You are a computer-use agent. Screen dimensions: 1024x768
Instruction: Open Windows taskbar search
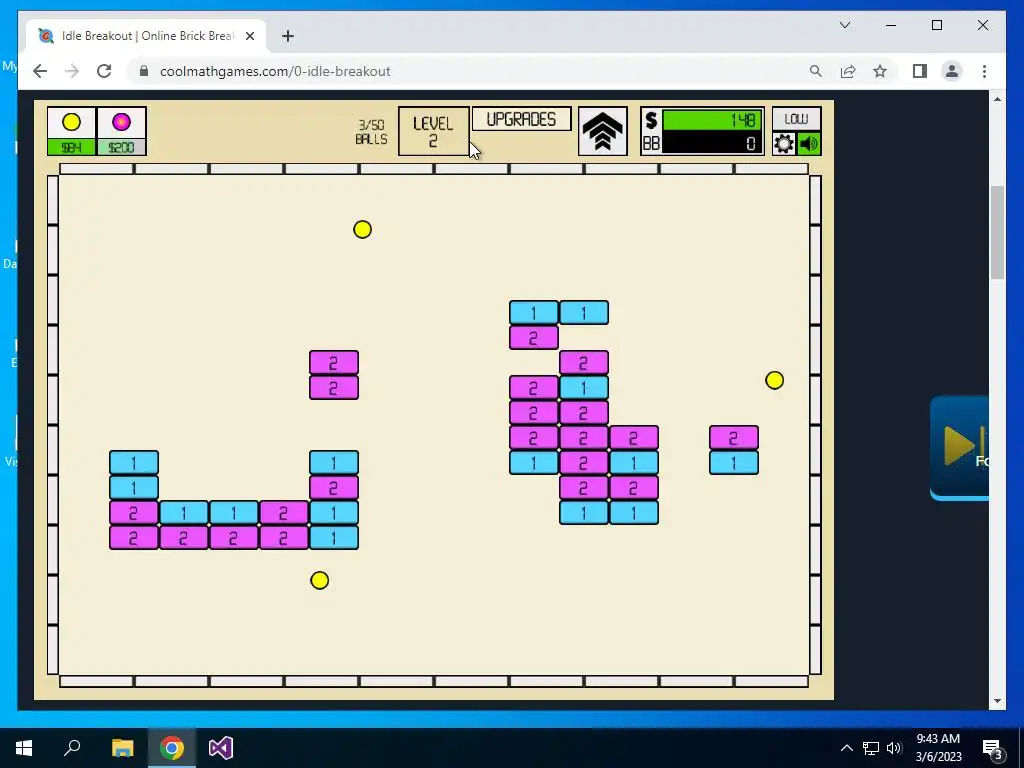(x=72, y=748)
